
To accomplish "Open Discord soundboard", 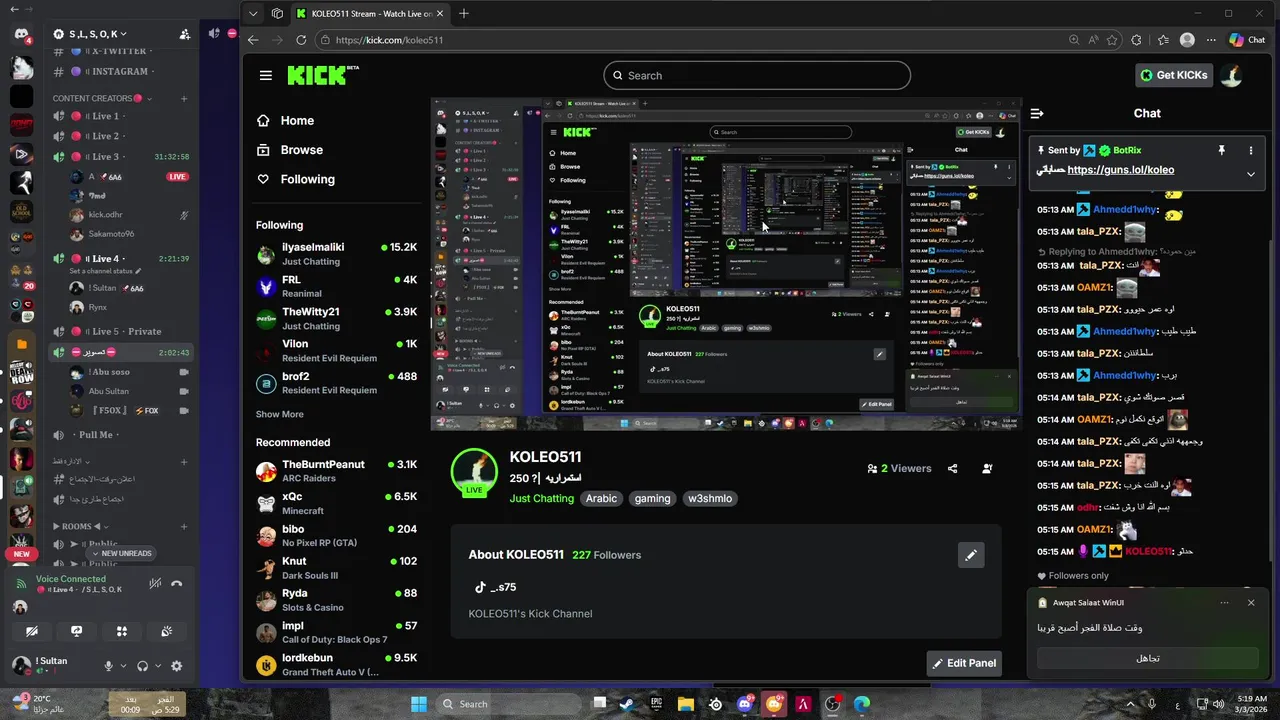I will [167, 631].
